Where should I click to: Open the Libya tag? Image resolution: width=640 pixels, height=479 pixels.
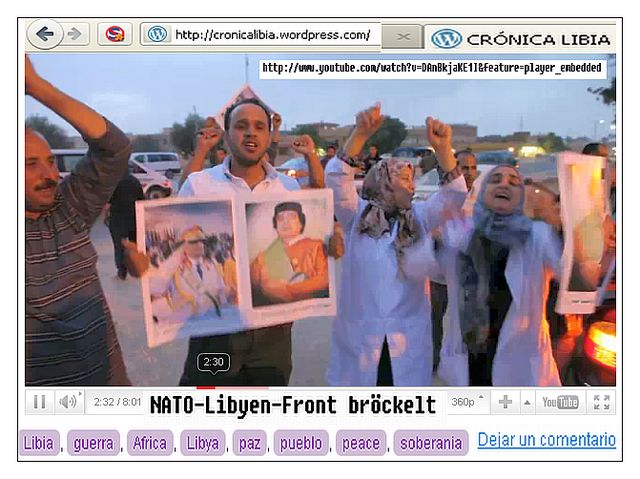pyautogui.click(x=203, y=443)
